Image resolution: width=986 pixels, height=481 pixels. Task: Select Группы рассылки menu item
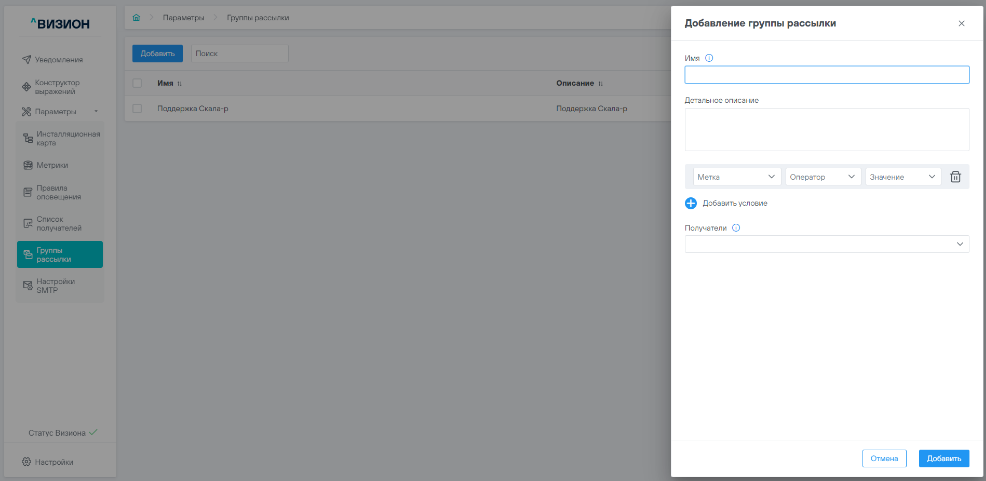tap(60, 255)
